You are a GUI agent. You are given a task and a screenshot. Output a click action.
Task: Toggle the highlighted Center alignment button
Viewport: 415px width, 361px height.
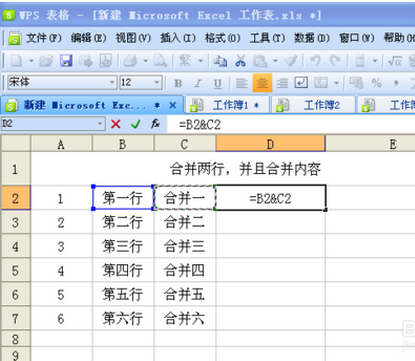click(262, 83)
